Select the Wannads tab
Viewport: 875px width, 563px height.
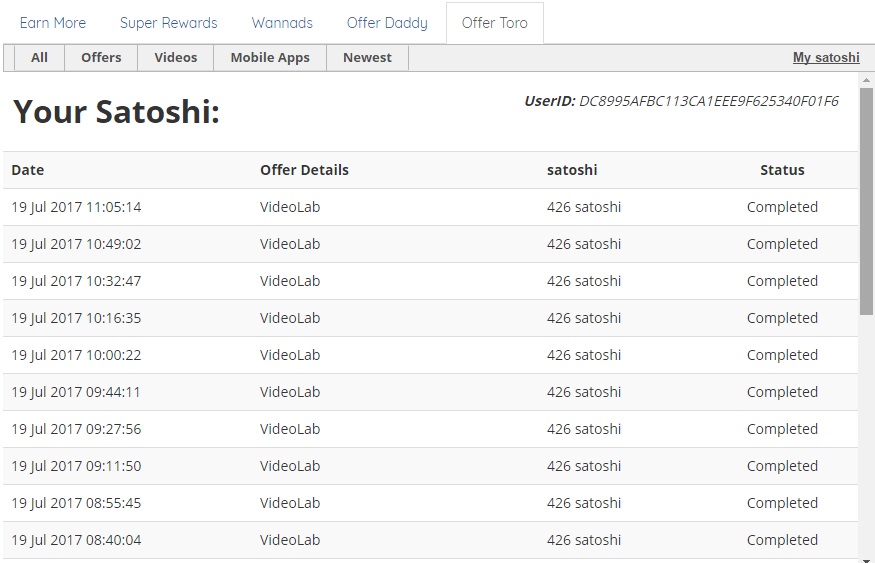282,23
